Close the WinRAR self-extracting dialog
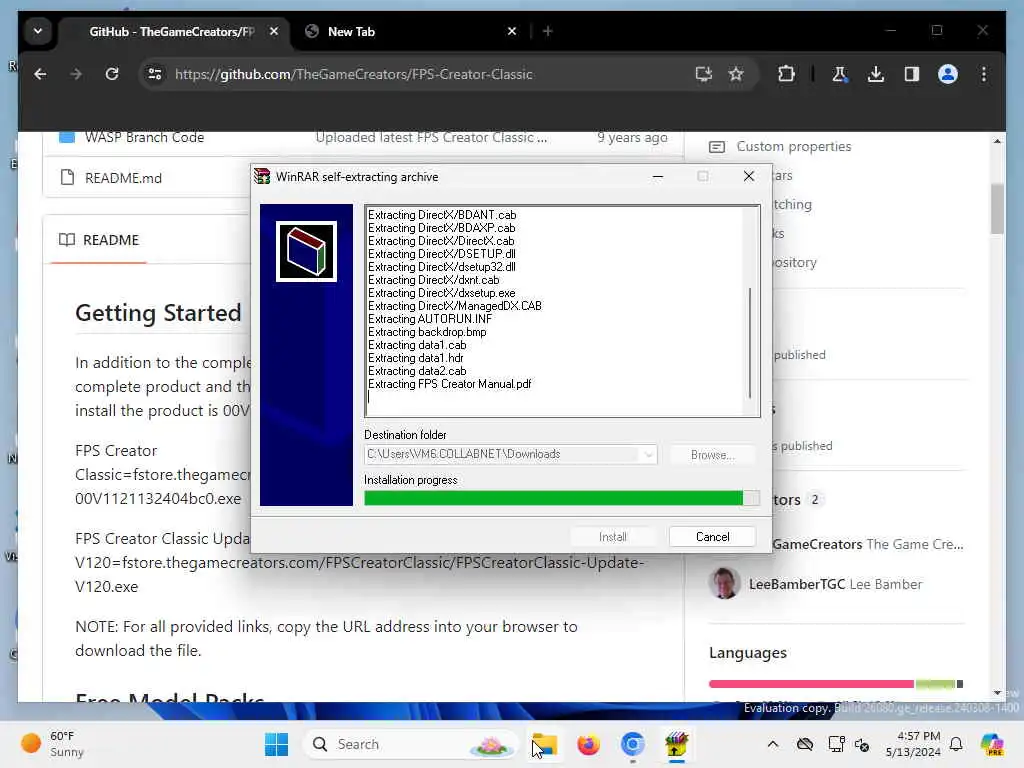1024x768 pixels. click(749, 176)
